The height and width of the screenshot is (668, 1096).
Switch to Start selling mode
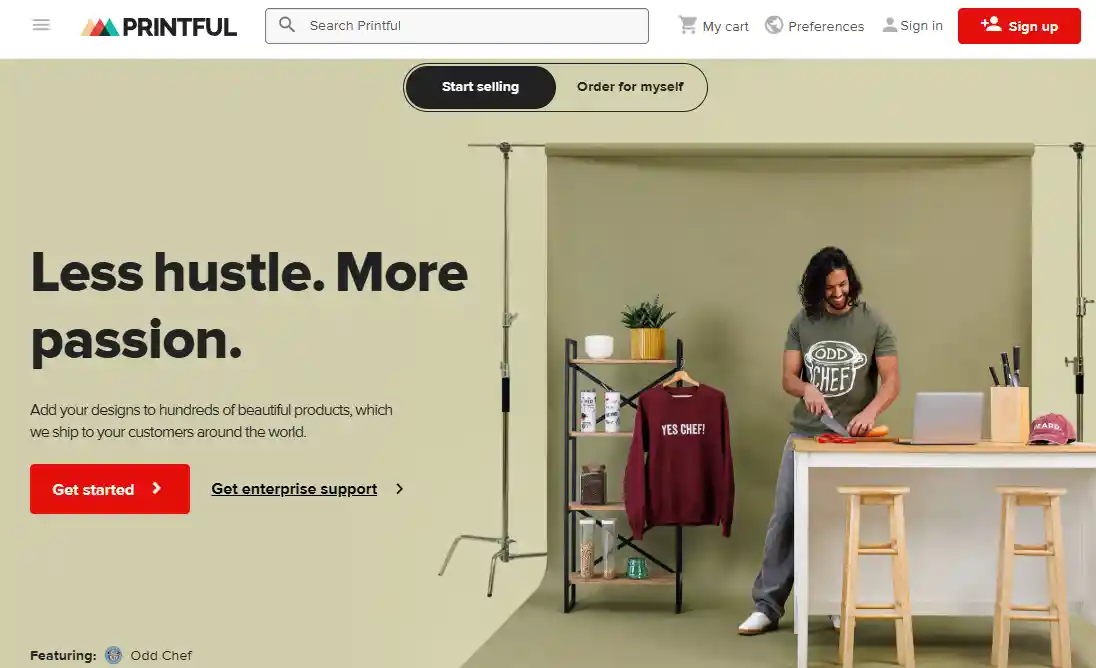[x=480, y=87]
